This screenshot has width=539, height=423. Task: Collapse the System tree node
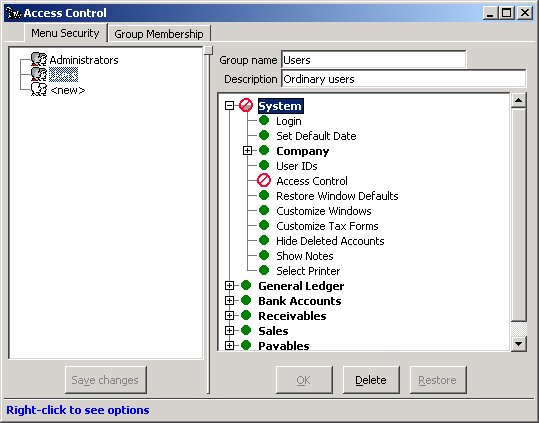pos(229,105)
